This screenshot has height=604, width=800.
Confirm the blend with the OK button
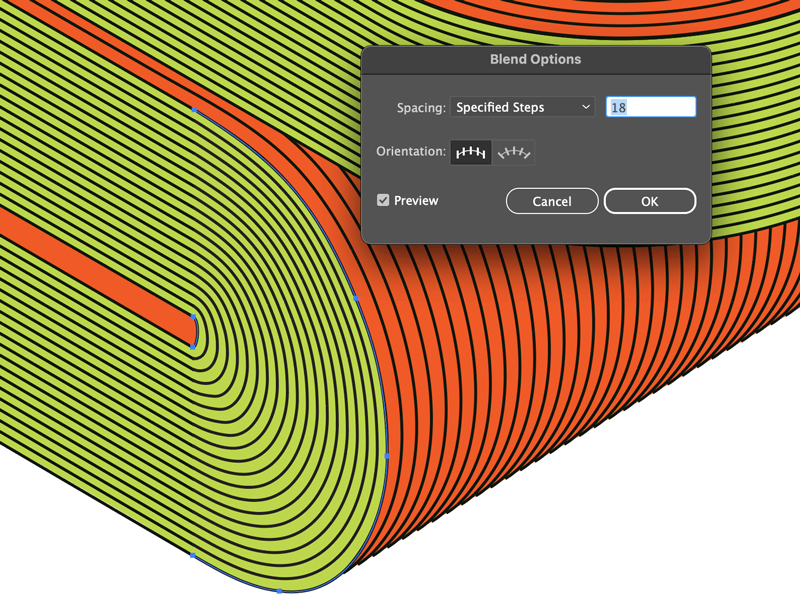coord(649,201)
